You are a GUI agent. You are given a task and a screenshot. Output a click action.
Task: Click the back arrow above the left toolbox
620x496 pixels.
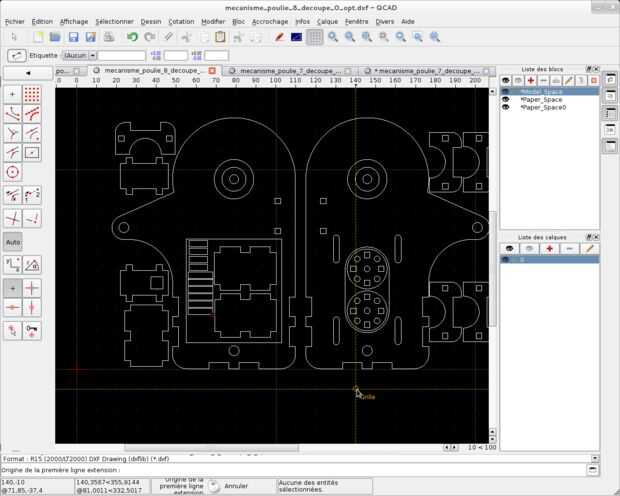[x=27, y=72]
